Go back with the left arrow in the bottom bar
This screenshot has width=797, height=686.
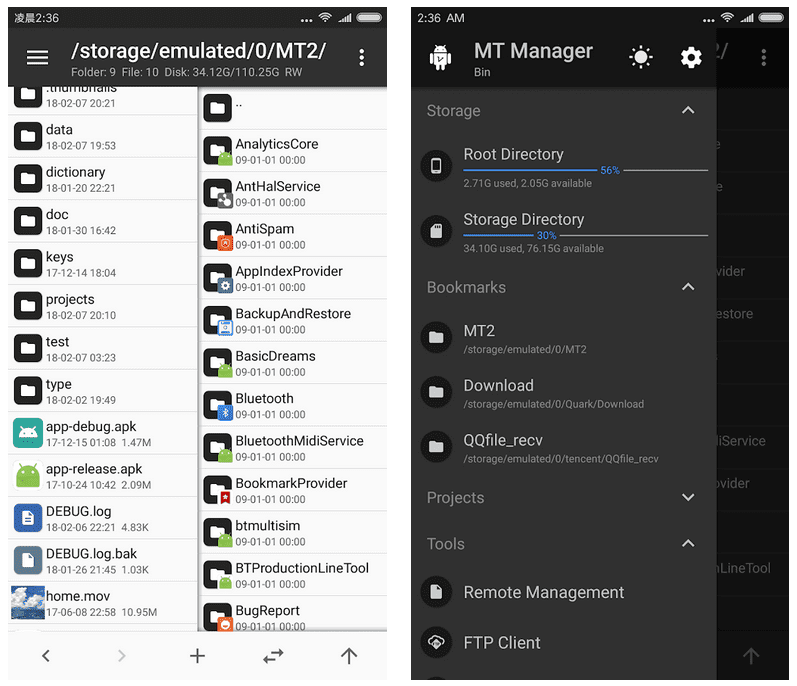(x=46, y=656)
